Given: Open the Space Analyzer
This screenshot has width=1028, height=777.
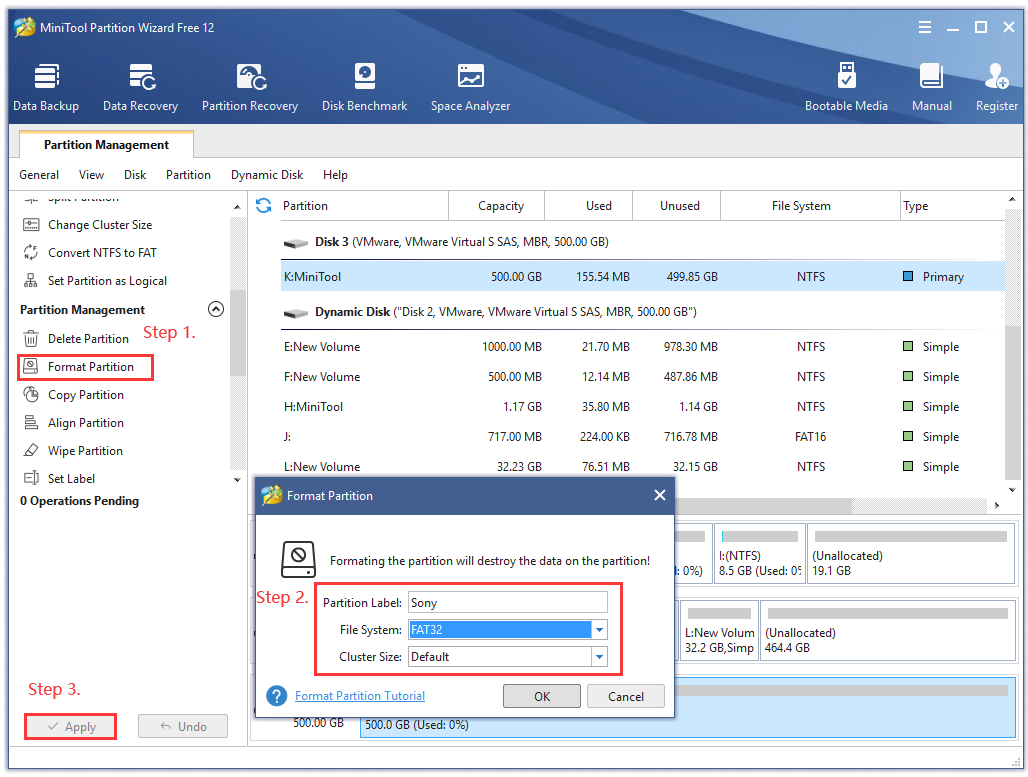Looking at the screenshot, I should 470,87.
